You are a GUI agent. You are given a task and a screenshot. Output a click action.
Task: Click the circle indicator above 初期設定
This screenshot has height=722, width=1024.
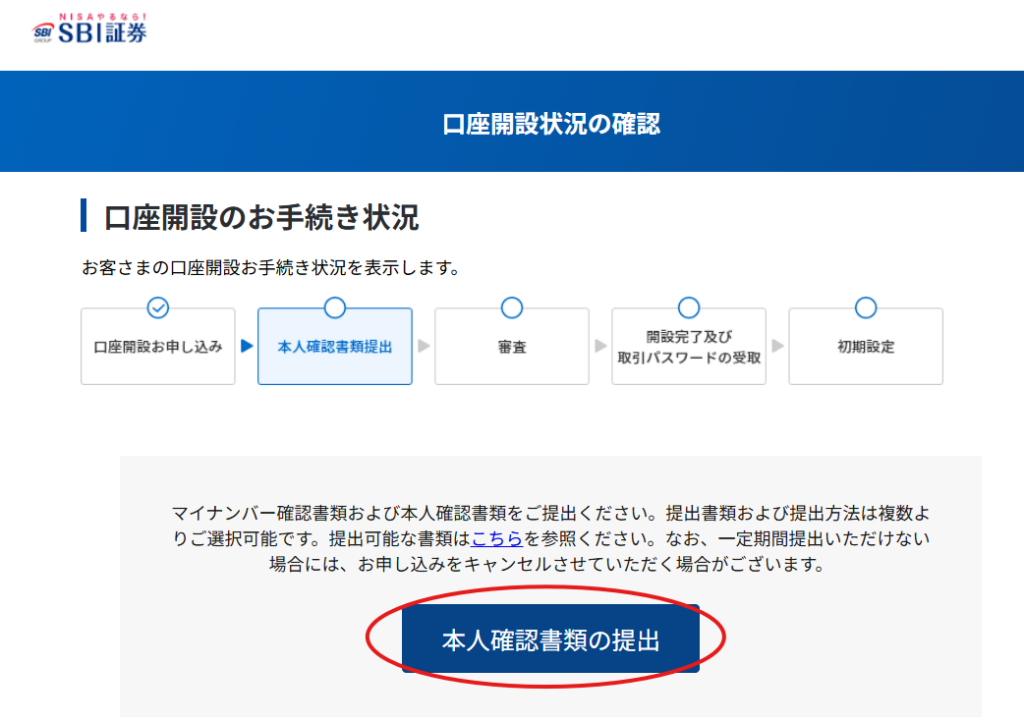866,308
